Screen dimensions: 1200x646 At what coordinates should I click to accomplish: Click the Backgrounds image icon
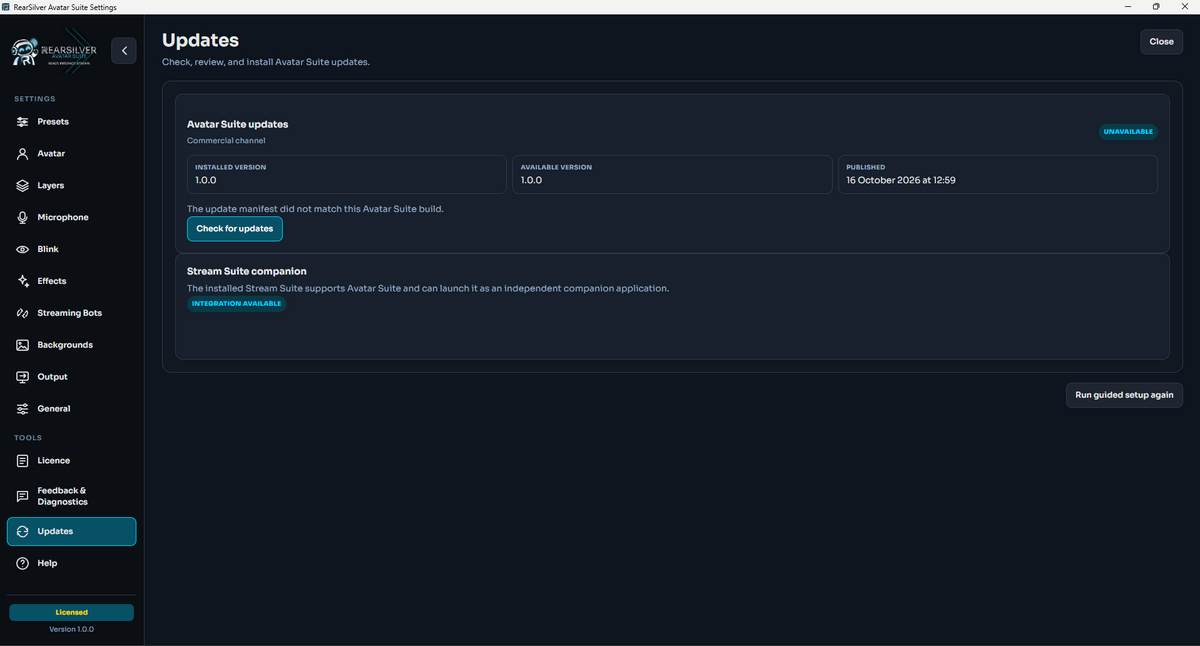point(23,345)
